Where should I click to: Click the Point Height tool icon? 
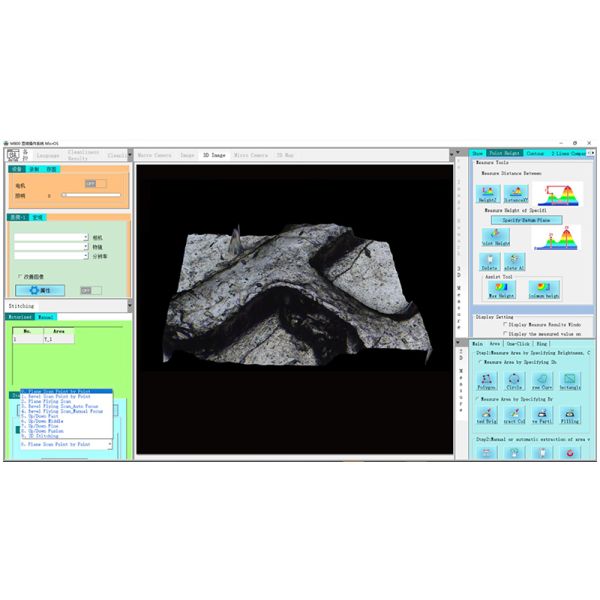point(495,238)
